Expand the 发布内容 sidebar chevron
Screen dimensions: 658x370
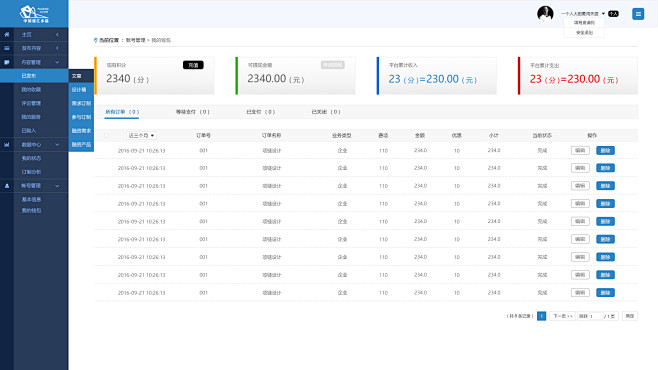click(57, 48)
